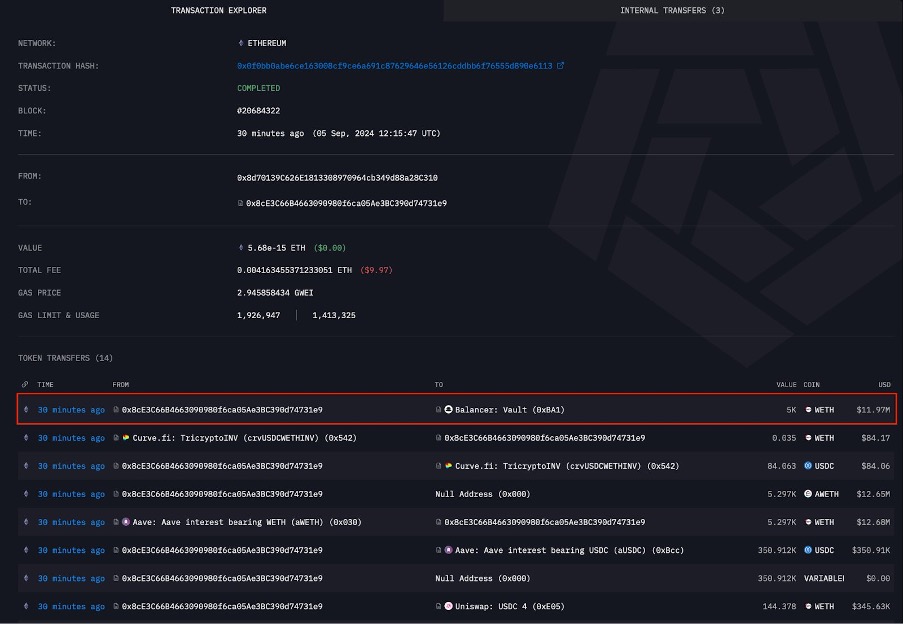Select the ($9.97) fee amount

pyautogui.click(x=376, y=270)
